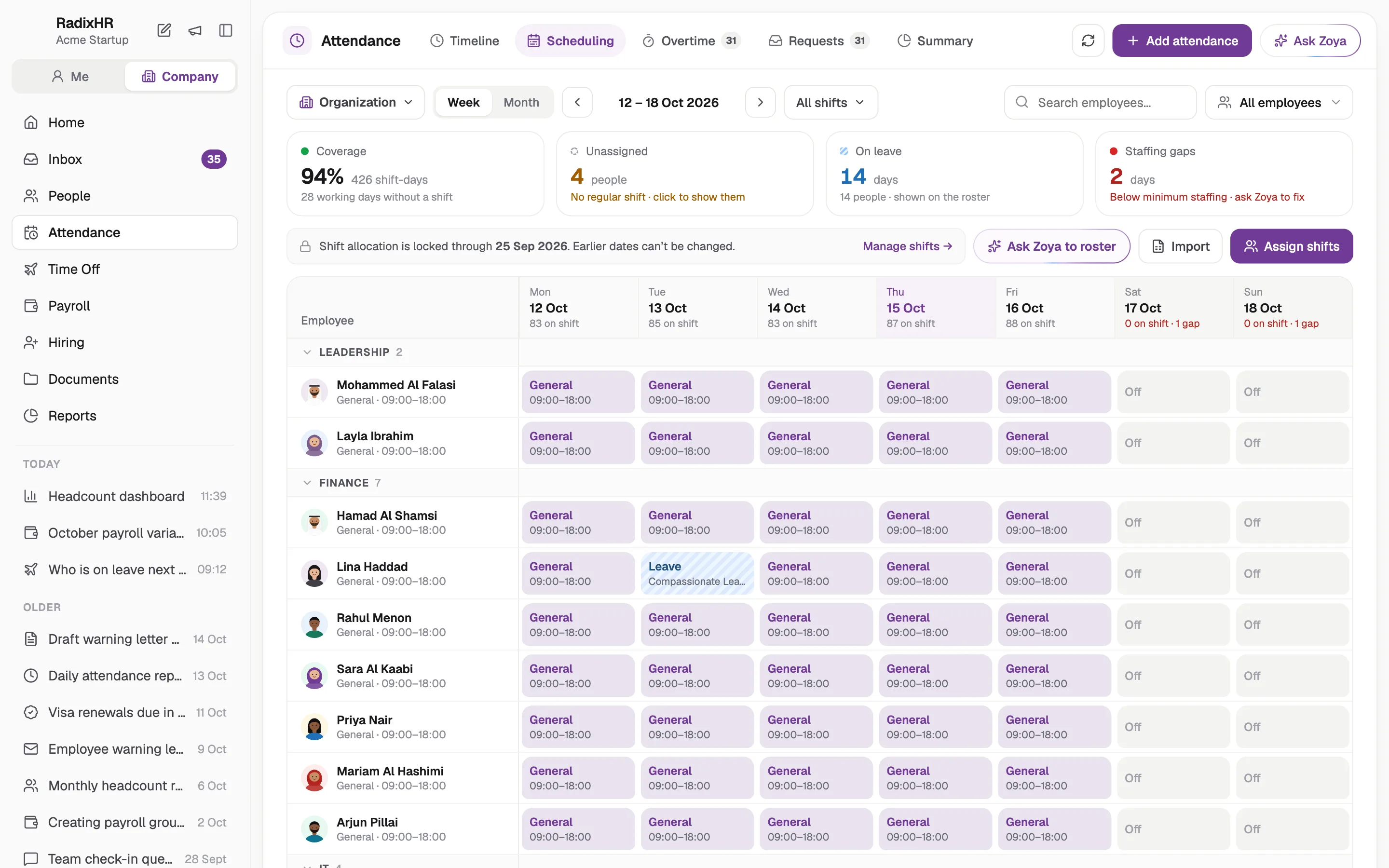Open the Overtime tab
The image size is (1389, 868).
pyautogui.click(x=692, y=41)
